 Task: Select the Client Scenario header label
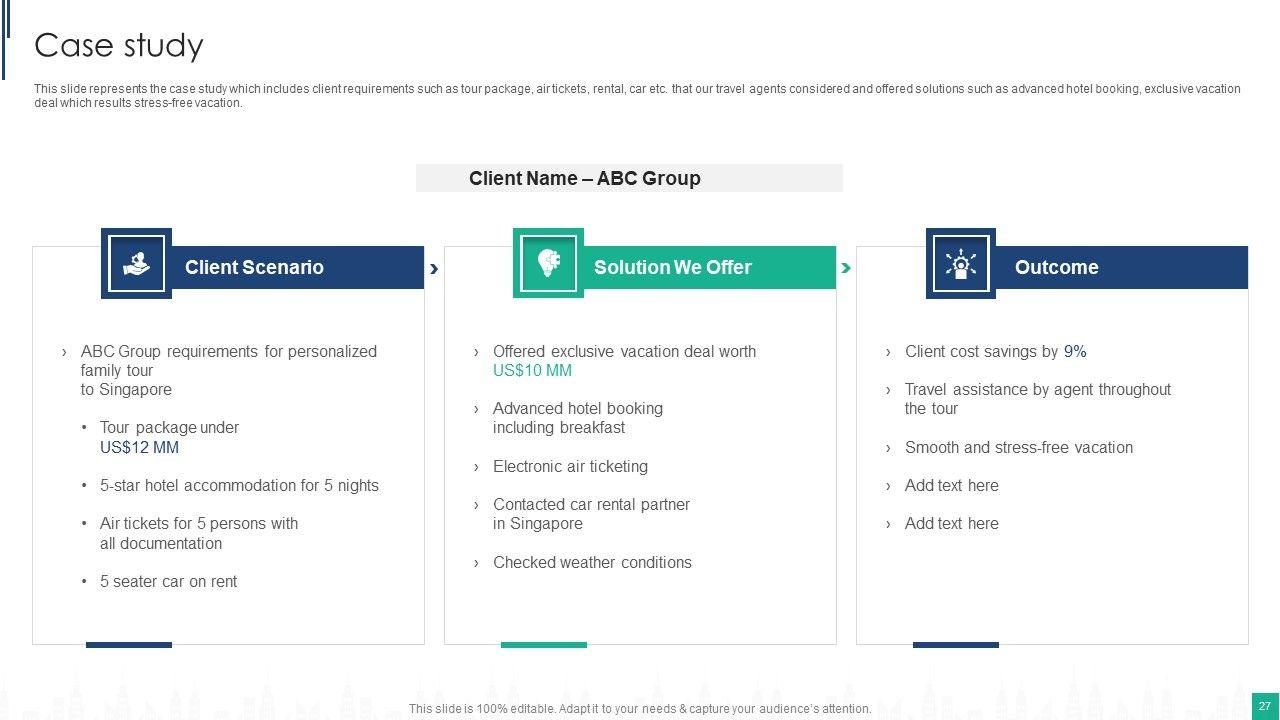254,267
